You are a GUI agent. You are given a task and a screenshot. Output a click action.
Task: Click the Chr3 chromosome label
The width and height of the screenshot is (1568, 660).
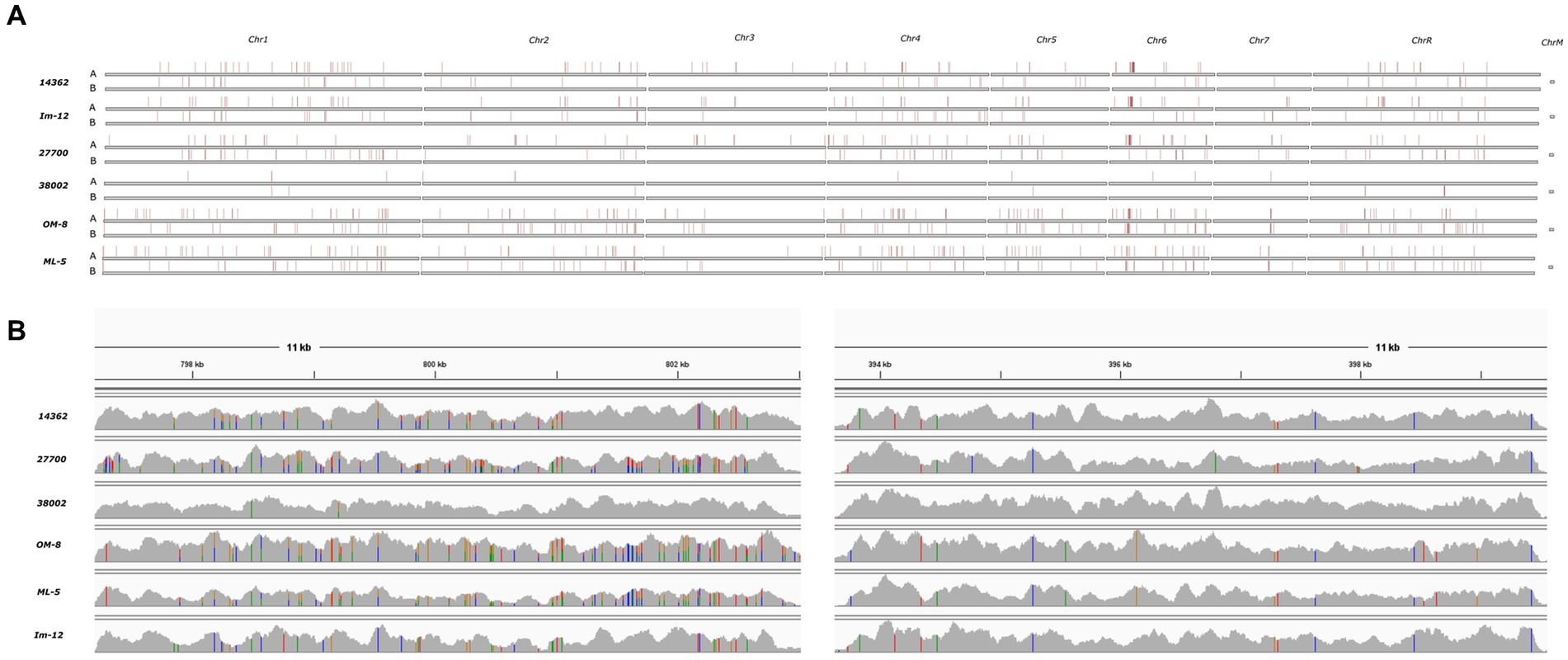(x=744, y=38)
